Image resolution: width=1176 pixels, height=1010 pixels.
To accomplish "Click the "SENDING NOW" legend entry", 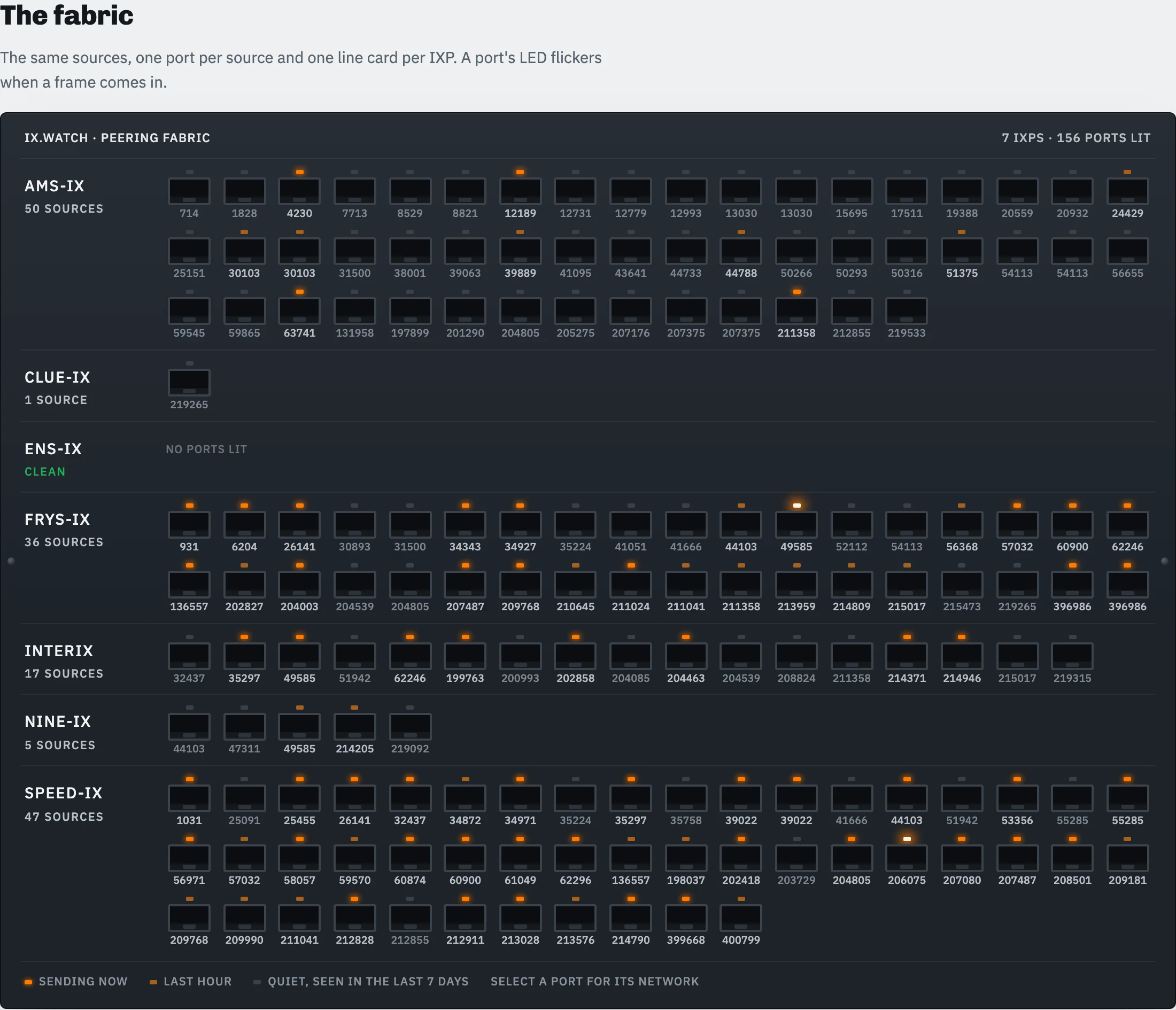I will coord(76,982).
